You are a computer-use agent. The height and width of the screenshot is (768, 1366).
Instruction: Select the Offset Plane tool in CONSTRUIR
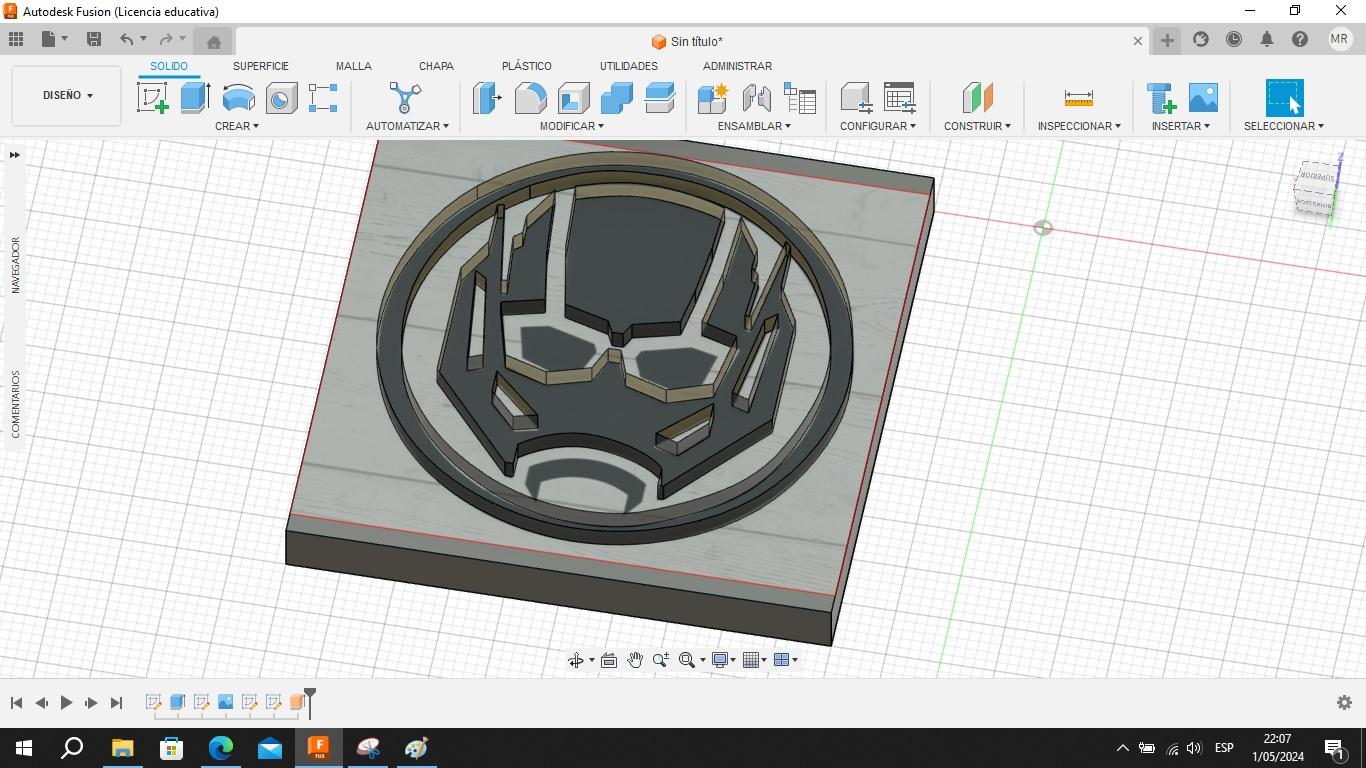coord(977,98)
